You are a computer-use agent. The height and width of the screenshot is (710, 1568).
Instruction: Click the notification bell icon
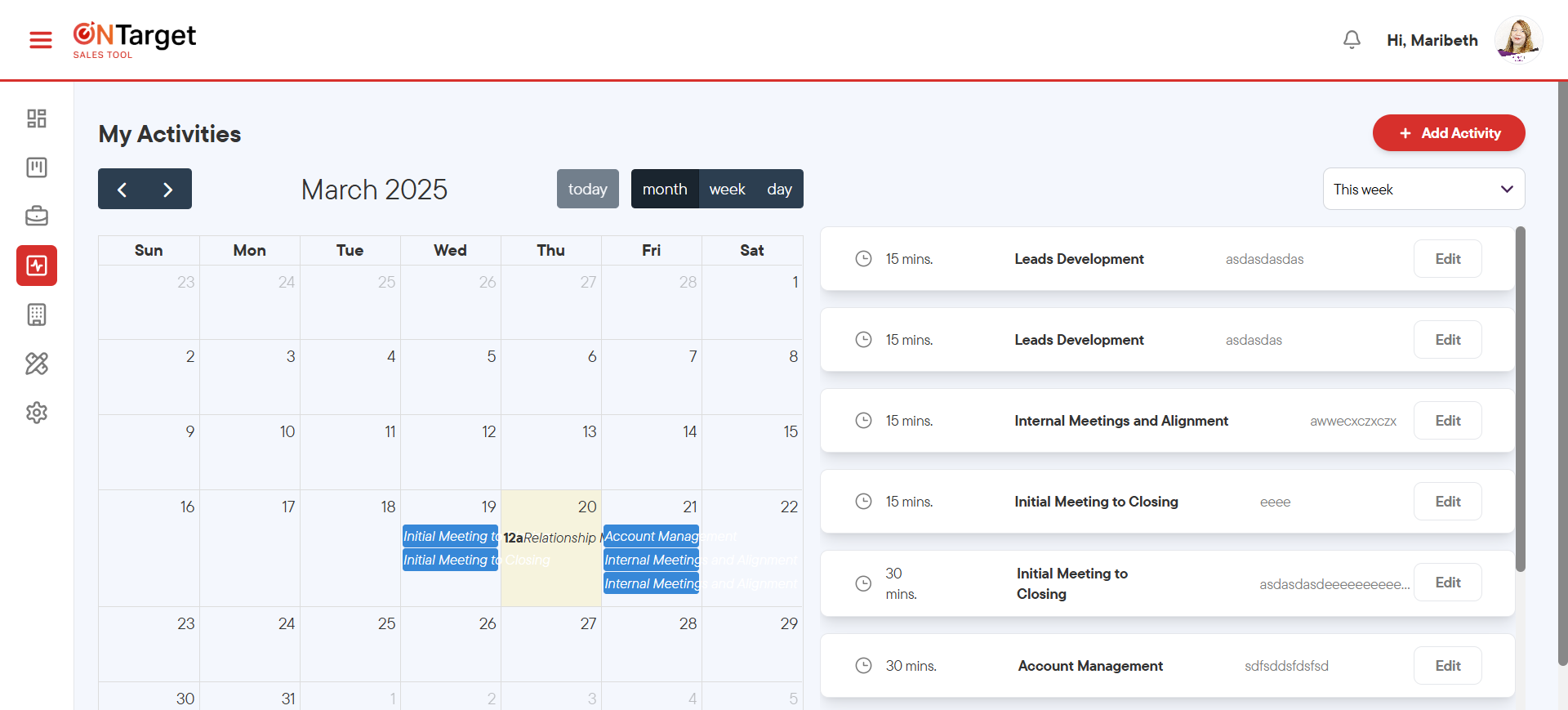coord(1352,40)
